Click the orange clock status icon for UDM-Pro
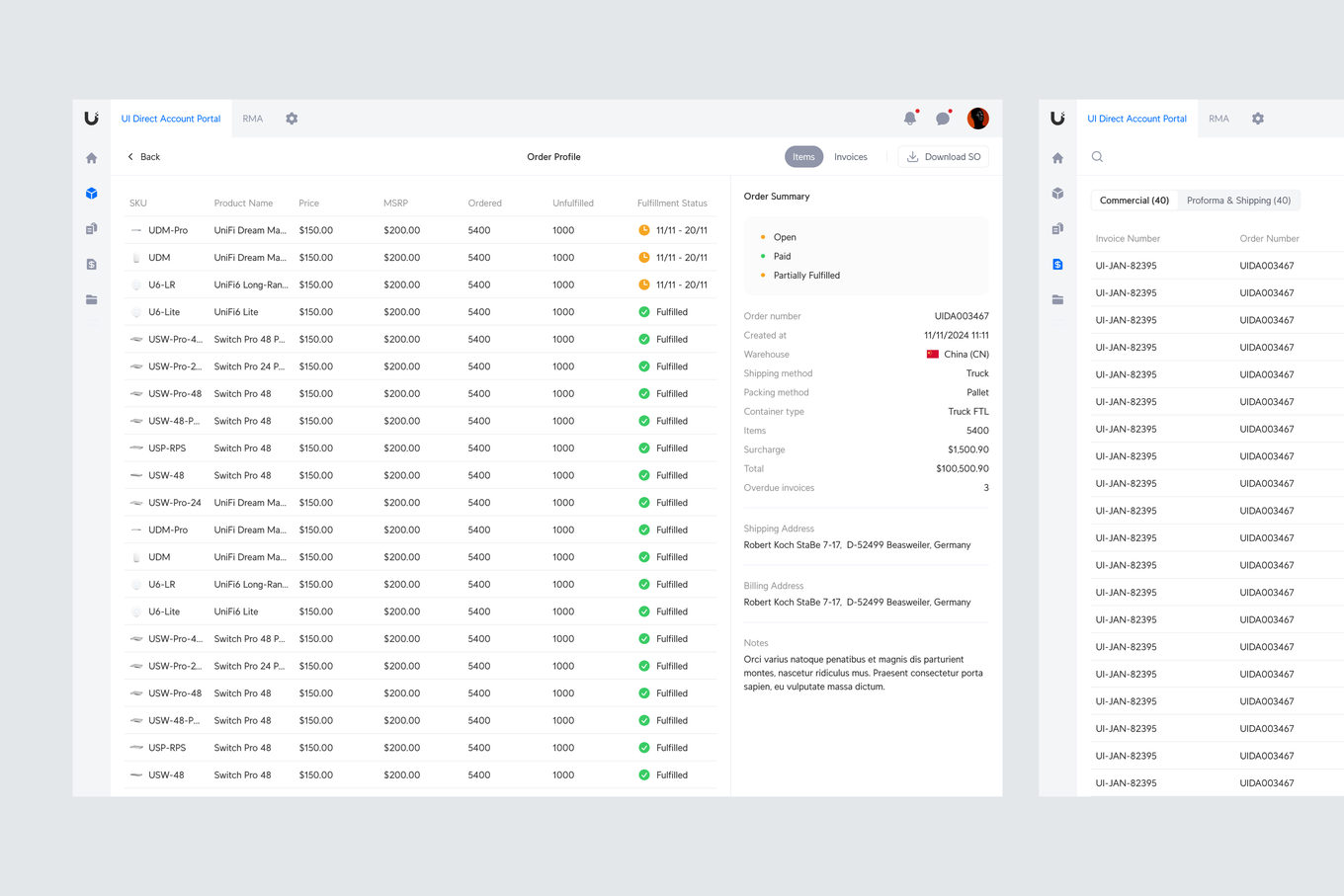The width and height of the screenshot is (1344, 896). pos(644,230)
